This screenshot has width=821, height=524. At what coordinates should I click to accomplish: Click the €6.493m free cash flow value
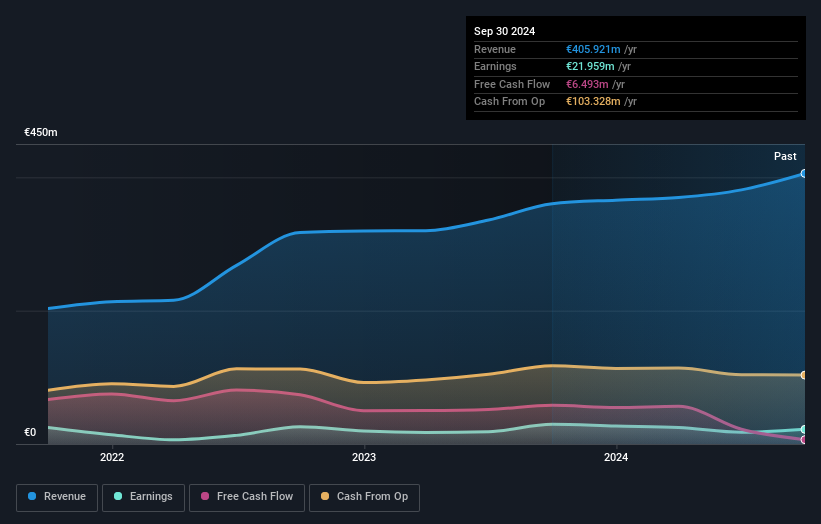coord(587,84)
